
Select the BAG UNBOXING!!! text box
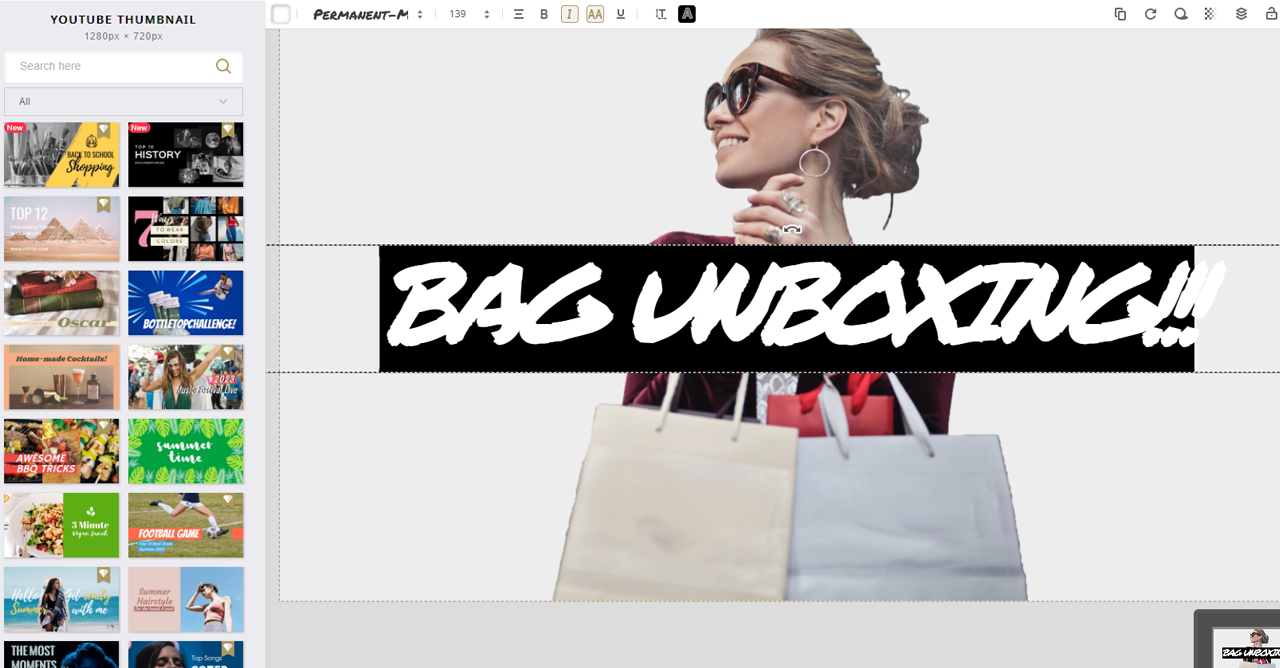787,308
